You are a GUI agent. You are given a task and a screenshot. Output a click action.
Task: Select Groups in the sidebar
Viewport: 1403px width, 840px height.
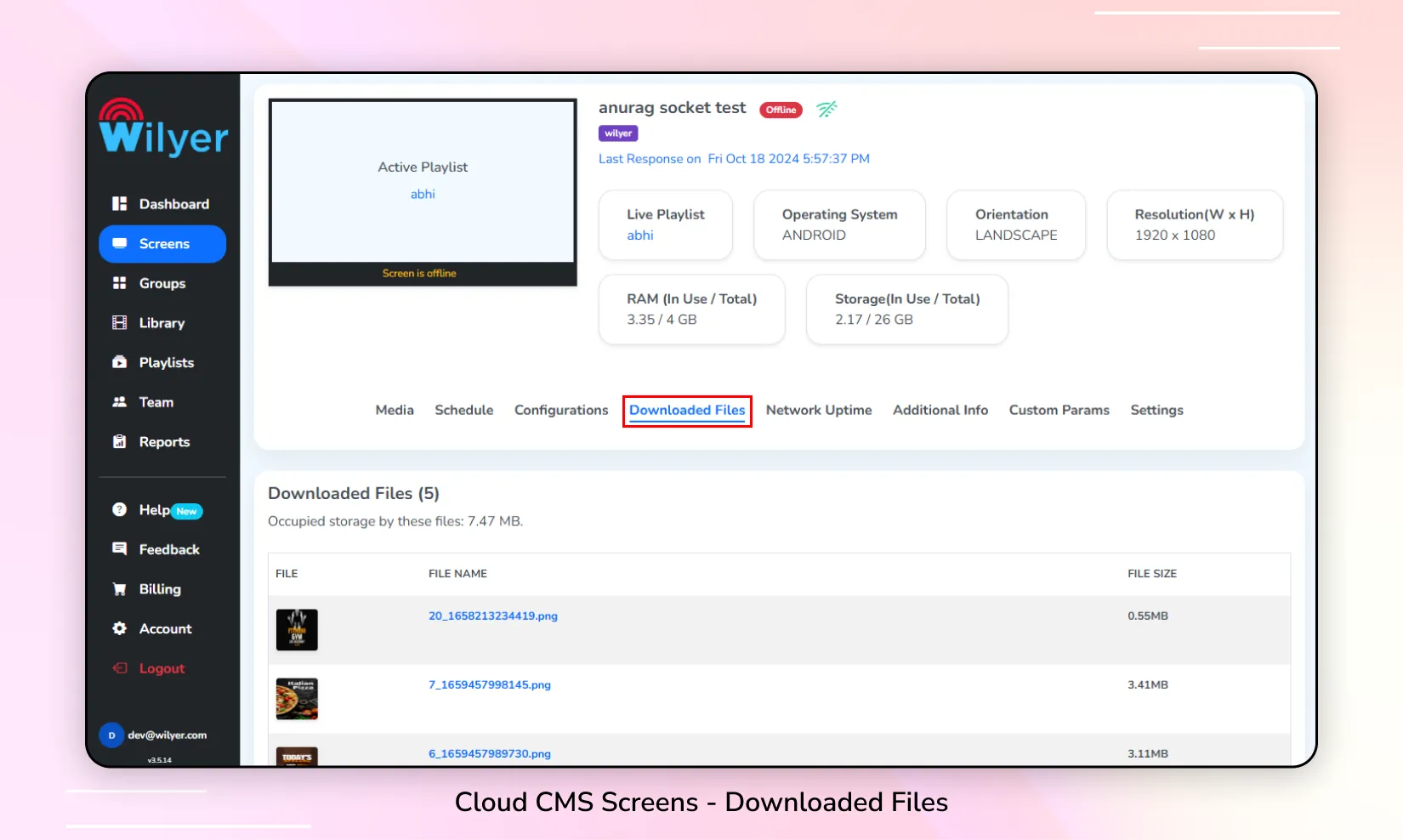pos(162,283)
